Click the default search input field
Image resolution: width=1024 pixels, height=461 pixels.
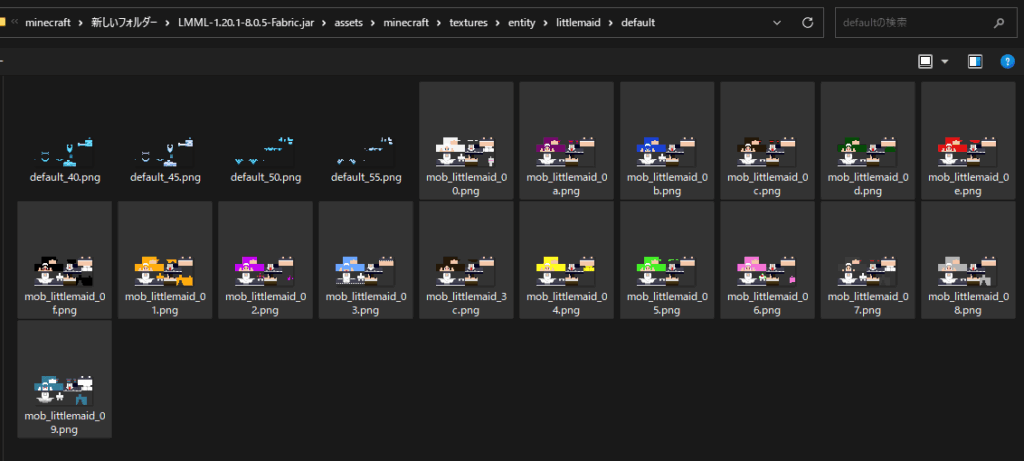(x=910, y=22)
